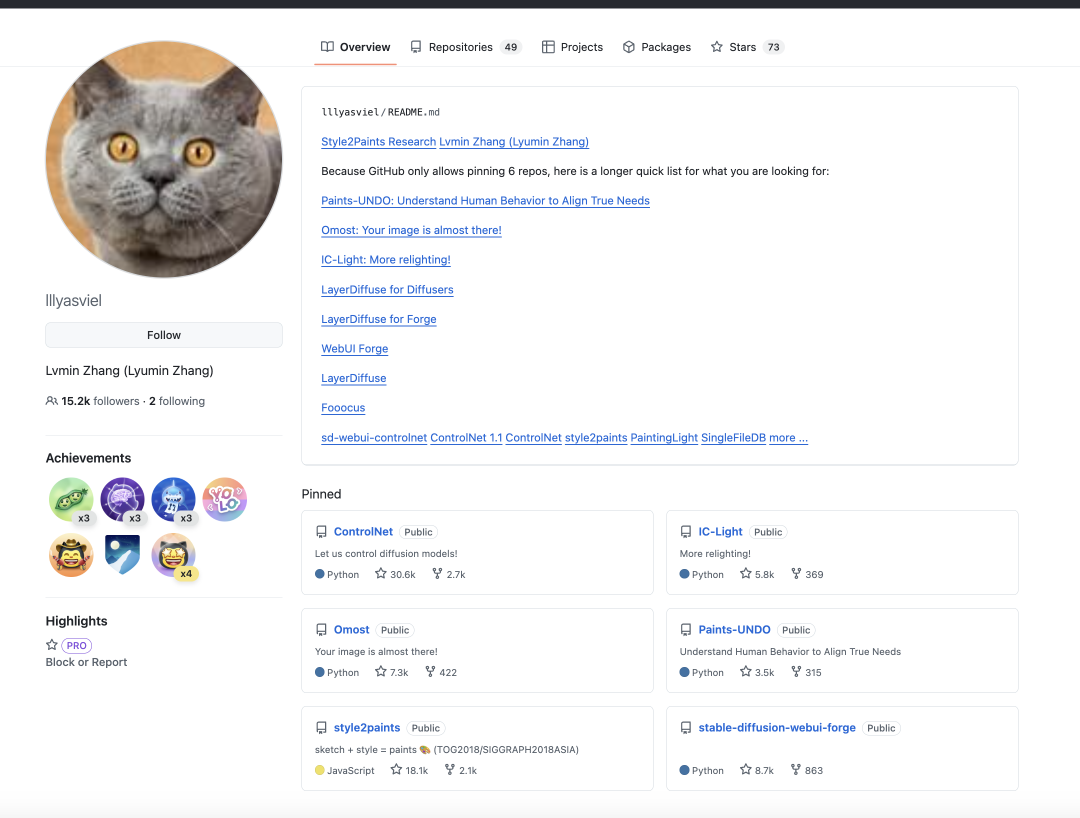
Task: Click Block or Report link
Action: 86,662
